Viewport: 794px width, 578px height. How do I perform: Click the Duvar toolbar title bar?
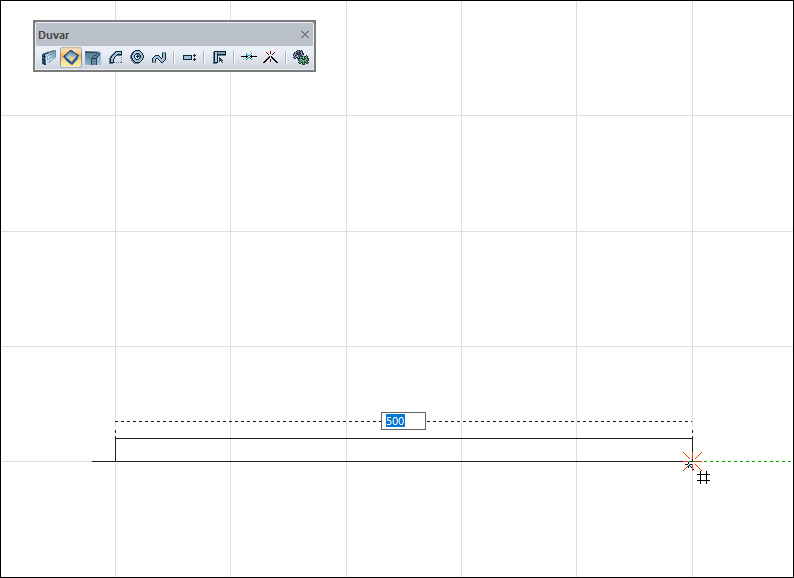tap(167, 34)
